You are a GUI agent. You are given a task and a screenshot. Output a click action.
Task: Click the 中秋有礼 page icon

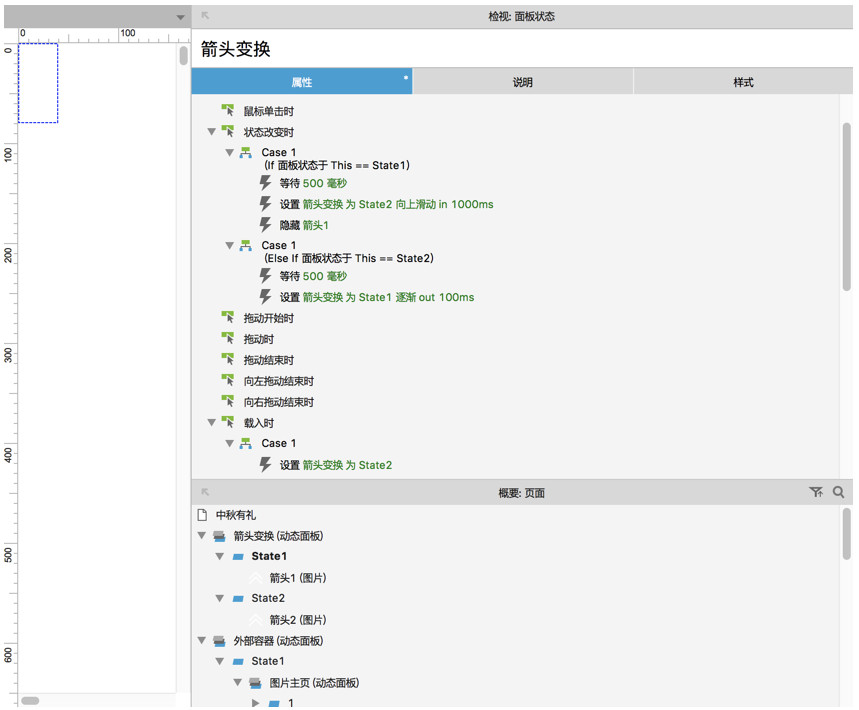pyautogui.click(x=203, y=515)
